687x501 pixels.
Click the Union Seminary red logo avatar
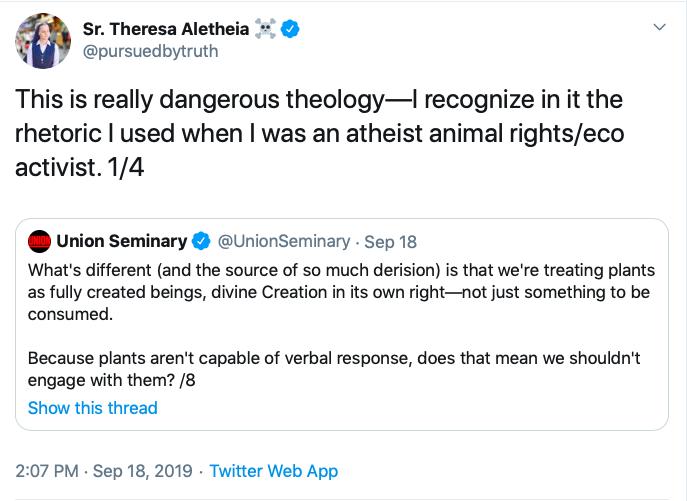39,241
